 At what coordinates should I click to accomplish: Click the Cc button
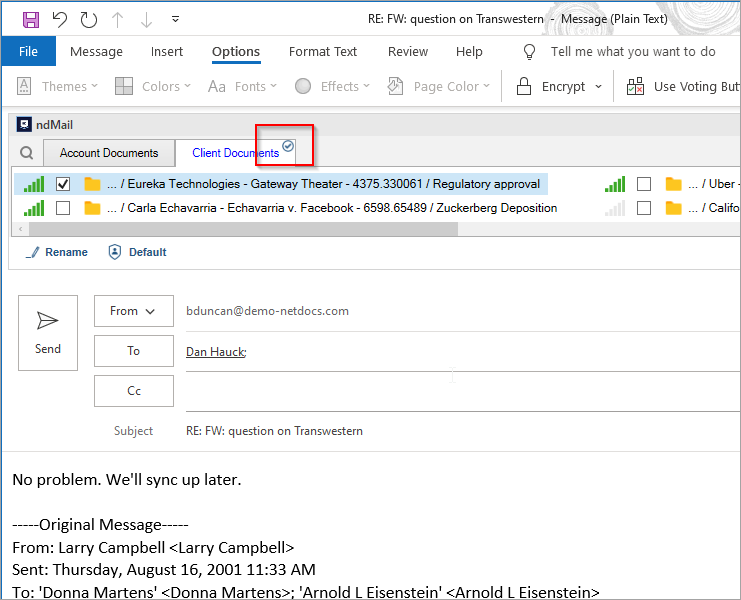(x=133, y=391)
